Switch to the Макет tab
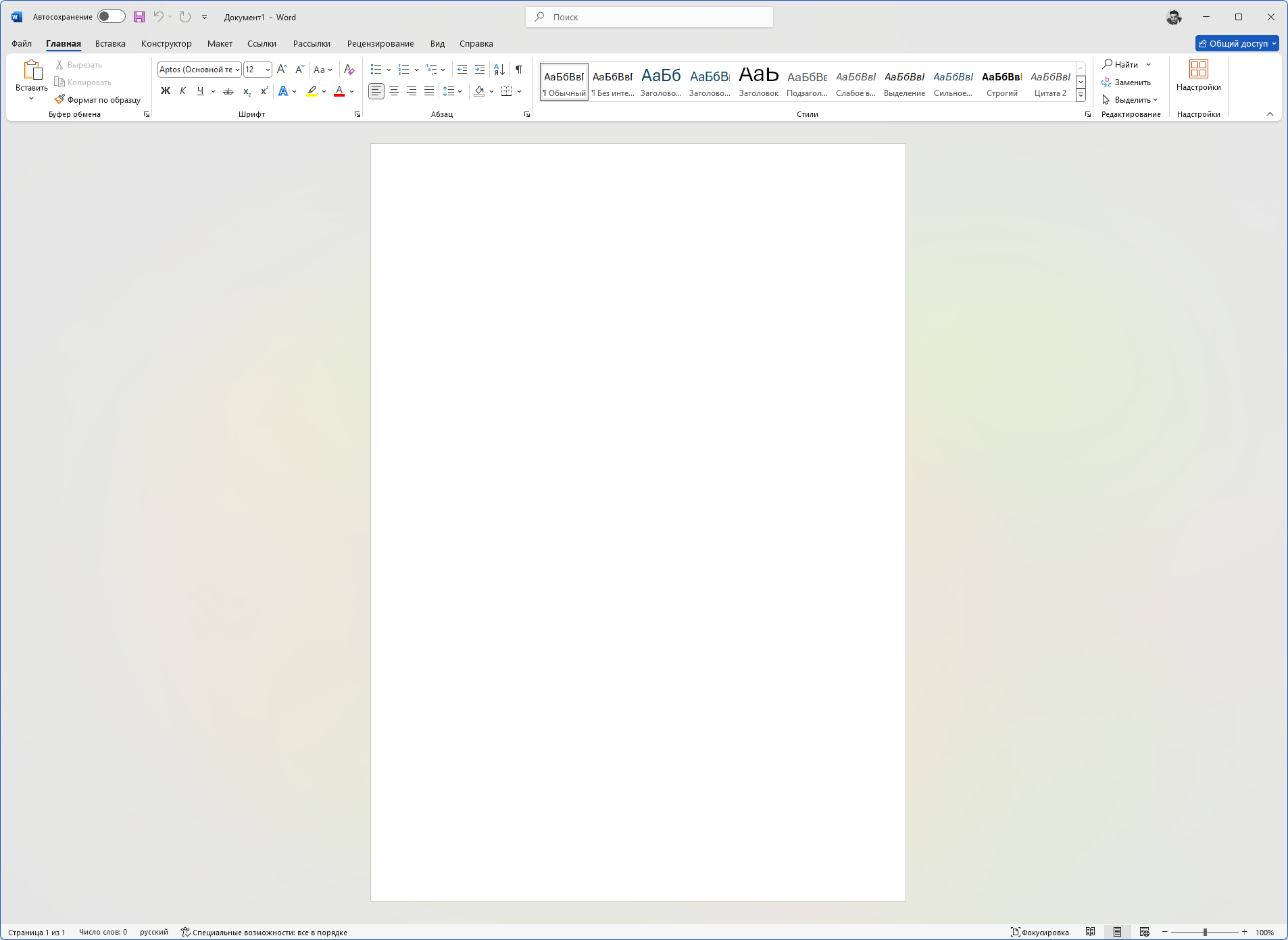Image resolution: width=1288 pixels, height=940 pixels. tap(220, 44)
